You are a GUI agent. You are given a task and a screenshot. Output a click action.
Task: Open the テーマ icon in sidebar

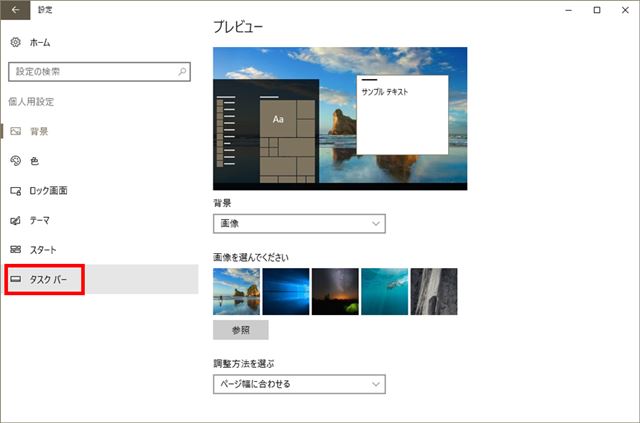[x=16, y=220]
